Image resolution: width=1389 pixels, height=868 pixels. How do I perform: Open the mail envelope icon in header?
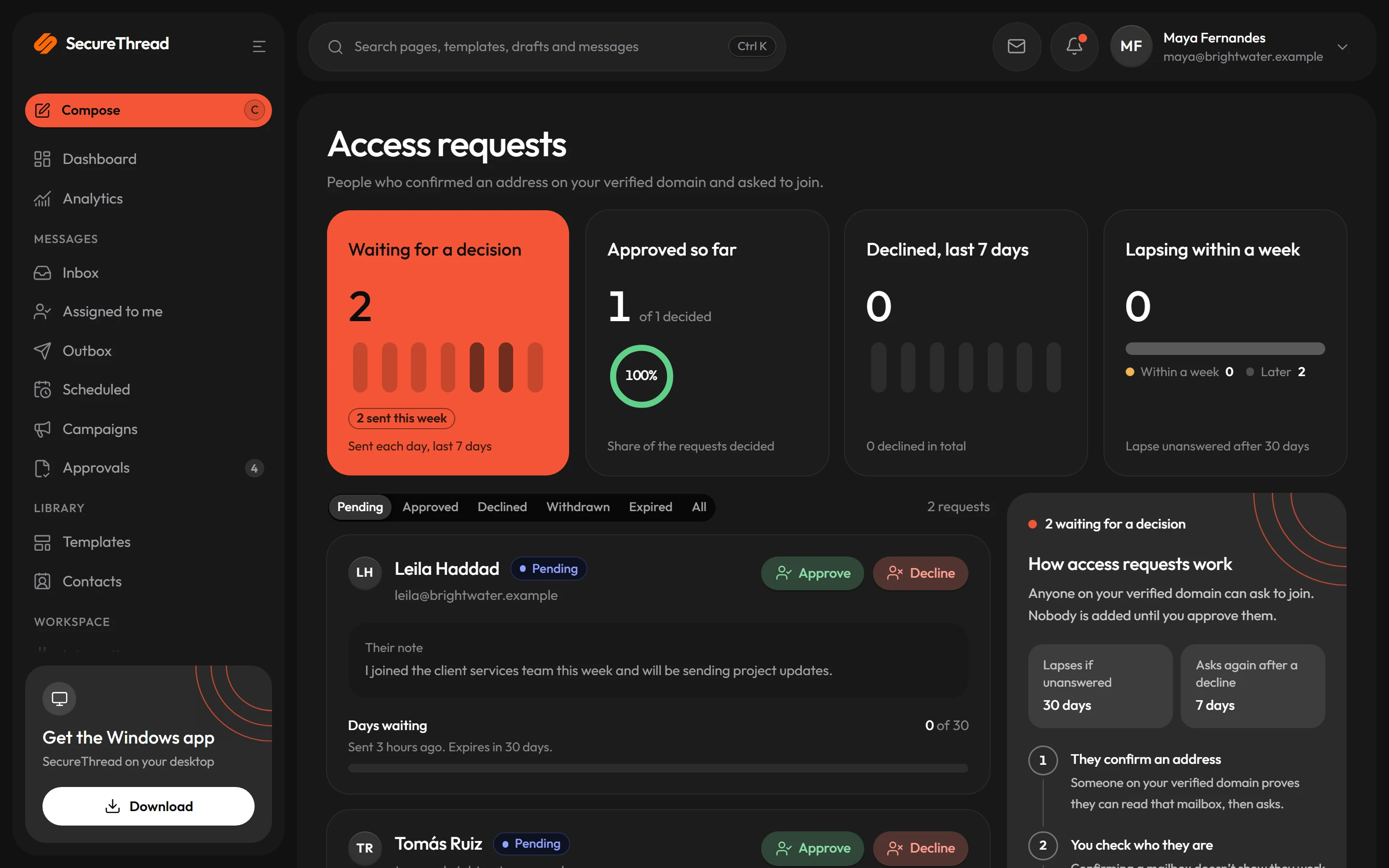coord(1017,46)
